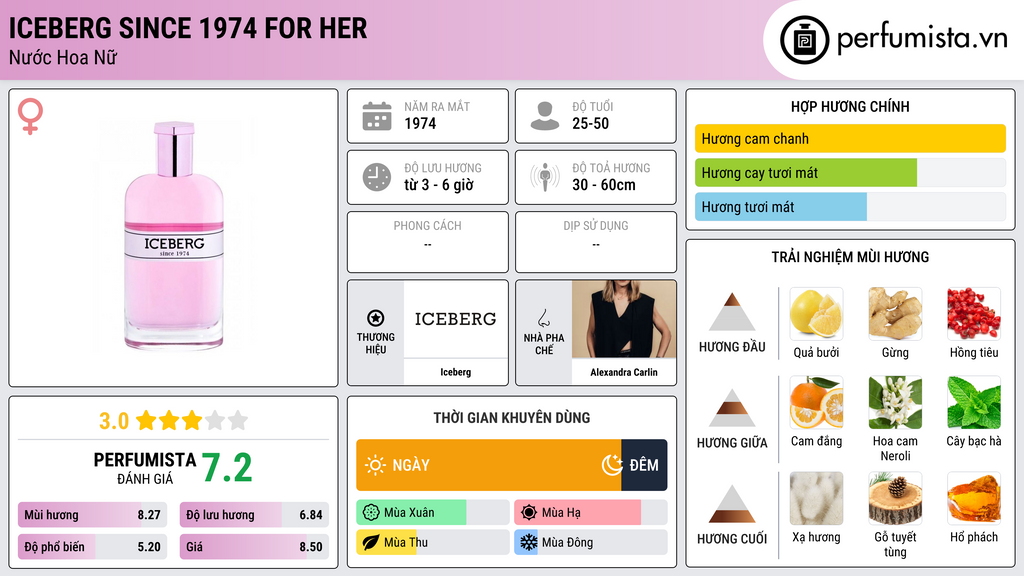The image size is (1024, 576).
Task: Click the star badge icon above Thương hiệu
Action: (376, 318)
